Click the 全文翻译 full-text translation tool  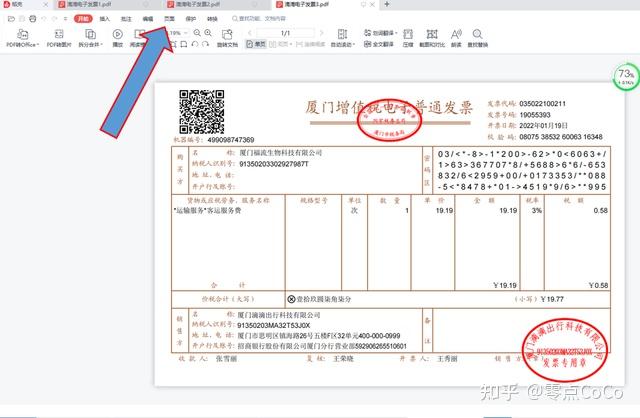pyautogui.click(x=379, y=44)
